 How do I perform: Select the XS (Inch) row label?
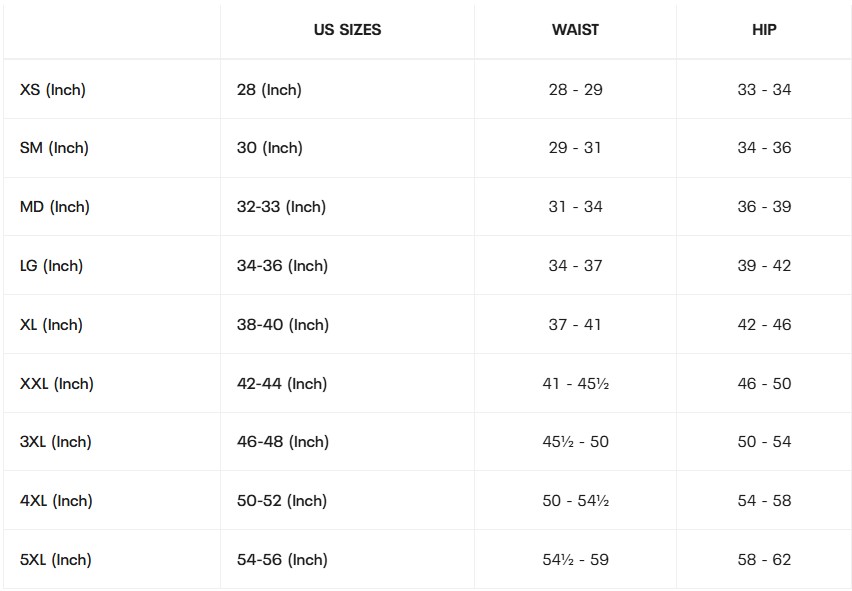tap(53, 90)
